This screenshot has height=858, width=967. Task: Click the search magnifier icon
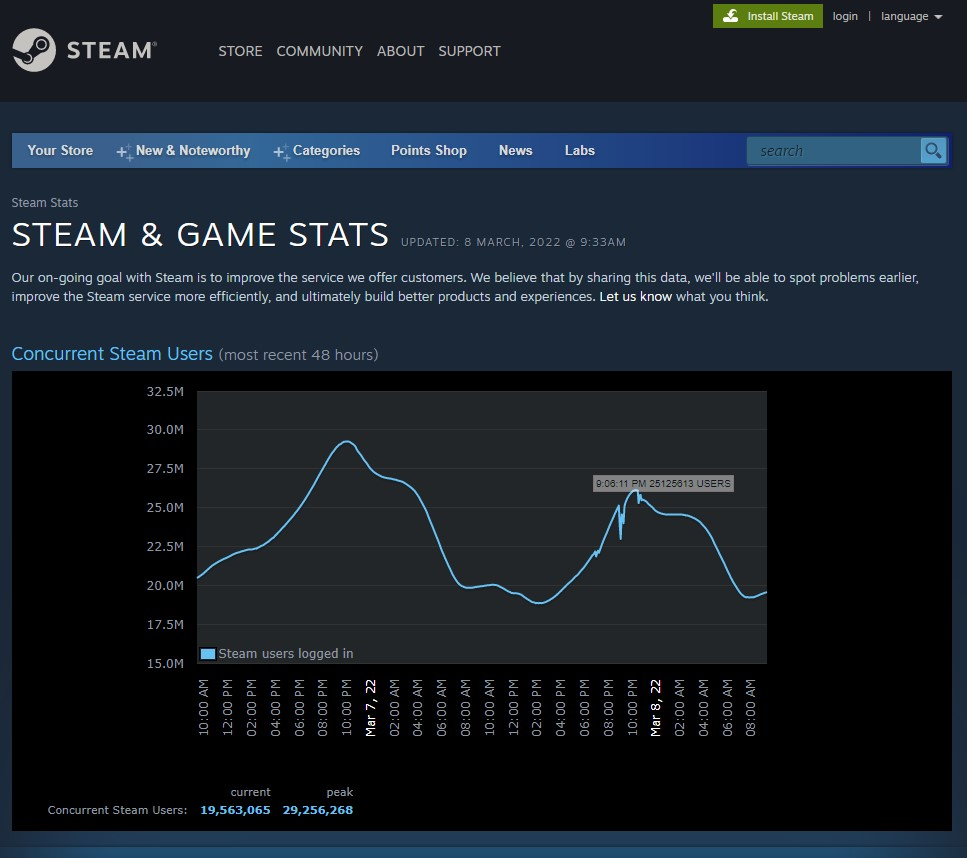point(933,151)
